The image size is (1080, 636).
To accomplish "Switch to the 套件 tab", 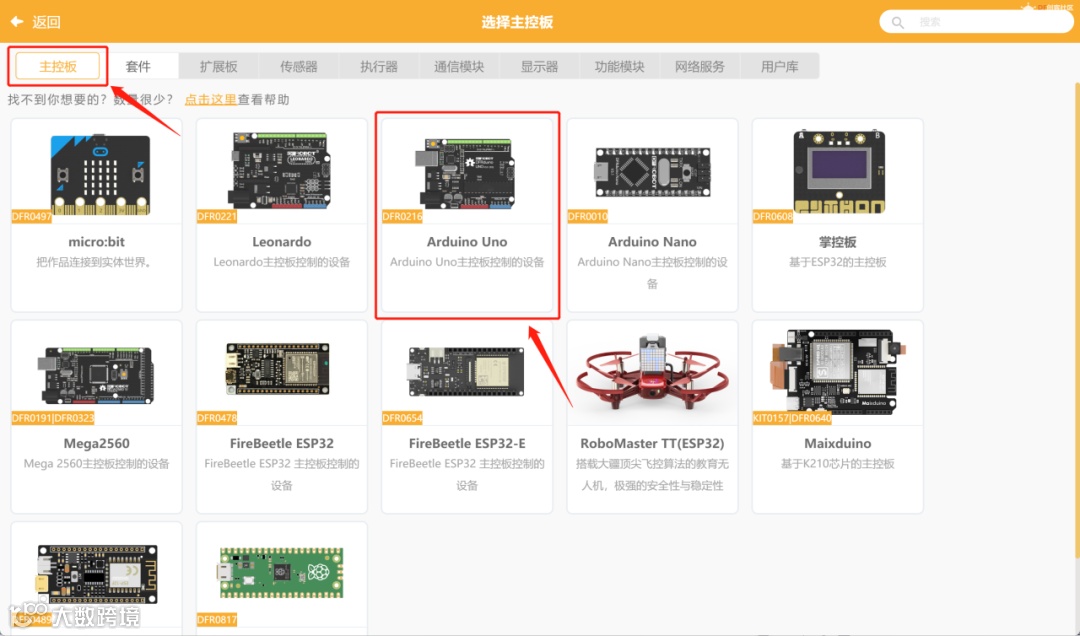I will (138, 66).
